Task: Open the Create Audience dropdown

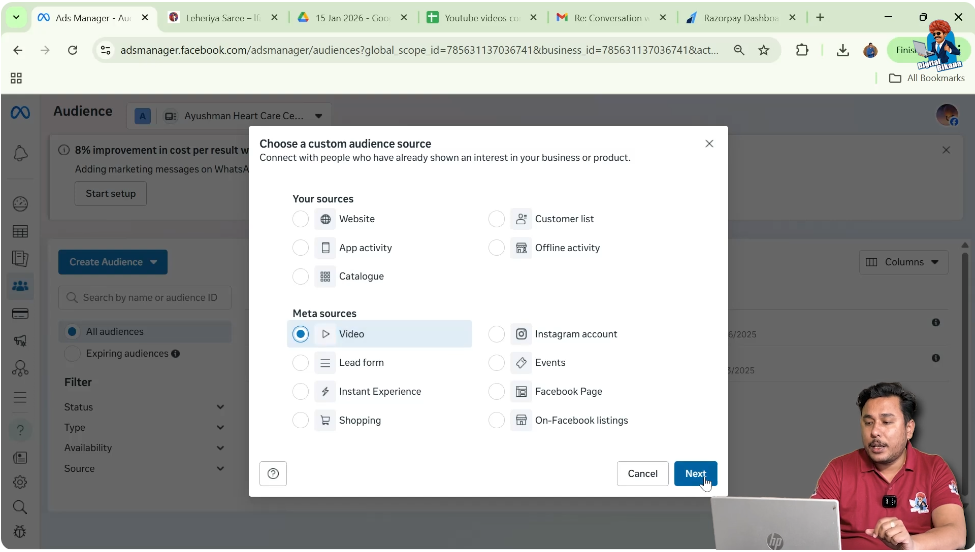Action: (x=113, y=262)
